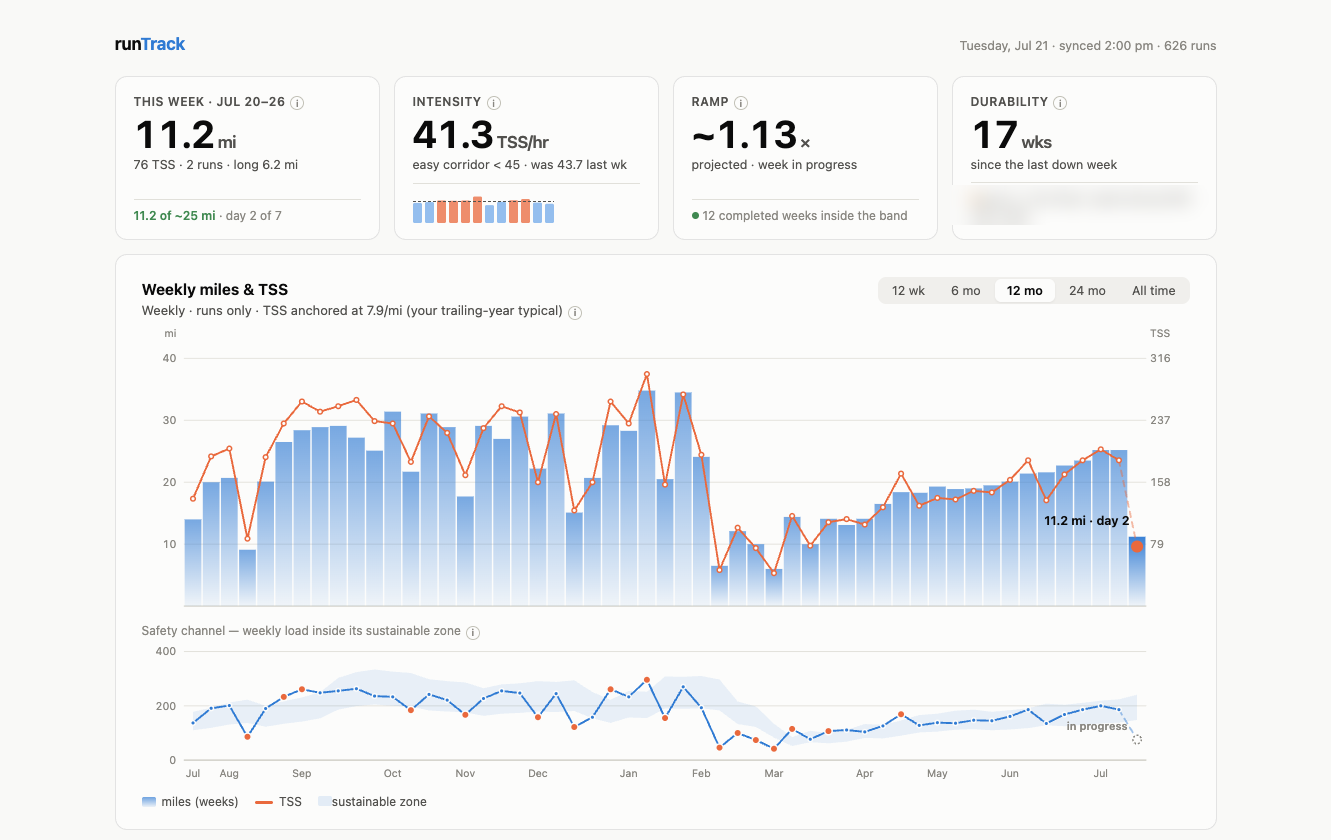
Task: Click the in-progress dashed circle marker
Action: tap(1136, 740)
